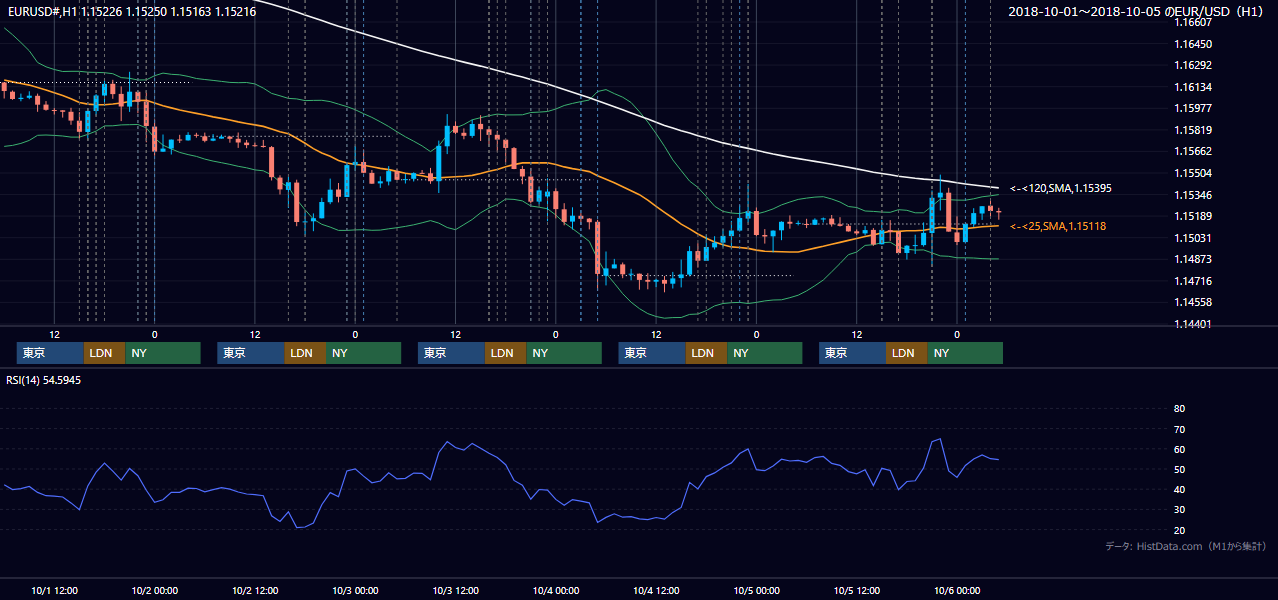Screen dimensions: 1278x600
Task: Select the RSI 20 level label
Action: click(1179, 530)
